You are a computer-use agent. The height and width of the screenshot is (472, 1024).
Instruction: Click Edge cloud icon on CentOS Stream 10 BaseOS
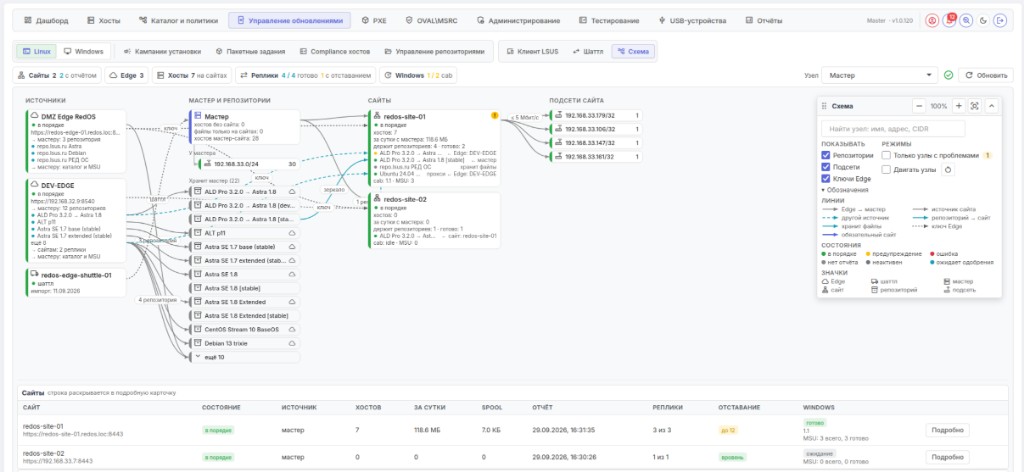click(293, 330)
